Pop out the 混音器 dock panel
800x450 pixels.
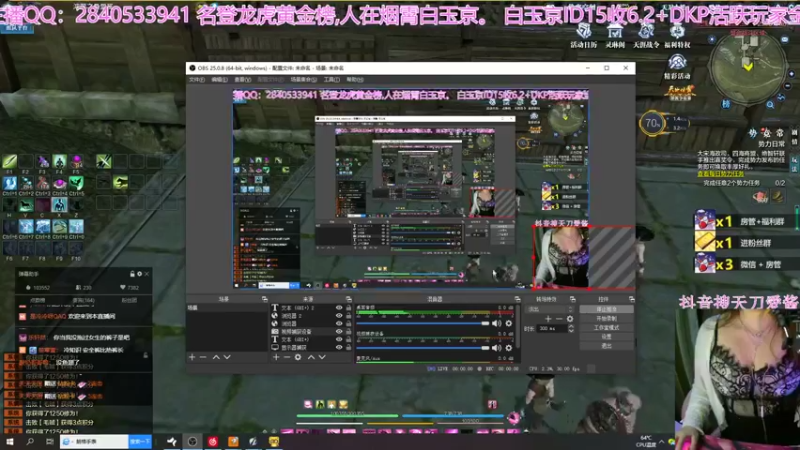[x=517, y=299]
